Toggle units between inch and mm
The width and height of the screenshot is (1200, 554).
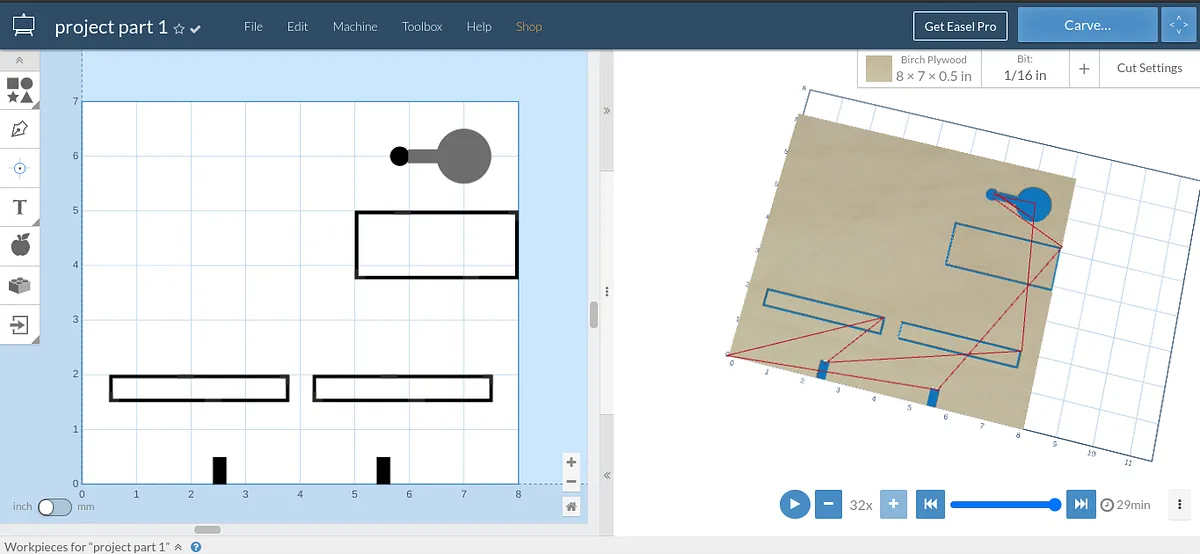click(54, 507)
